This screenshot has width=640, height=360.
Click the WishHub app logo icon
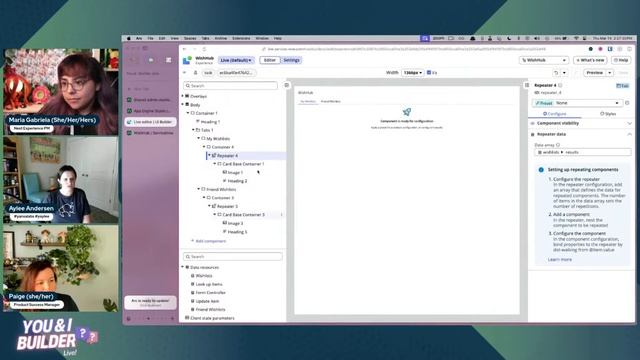click(x=187, y=60)
